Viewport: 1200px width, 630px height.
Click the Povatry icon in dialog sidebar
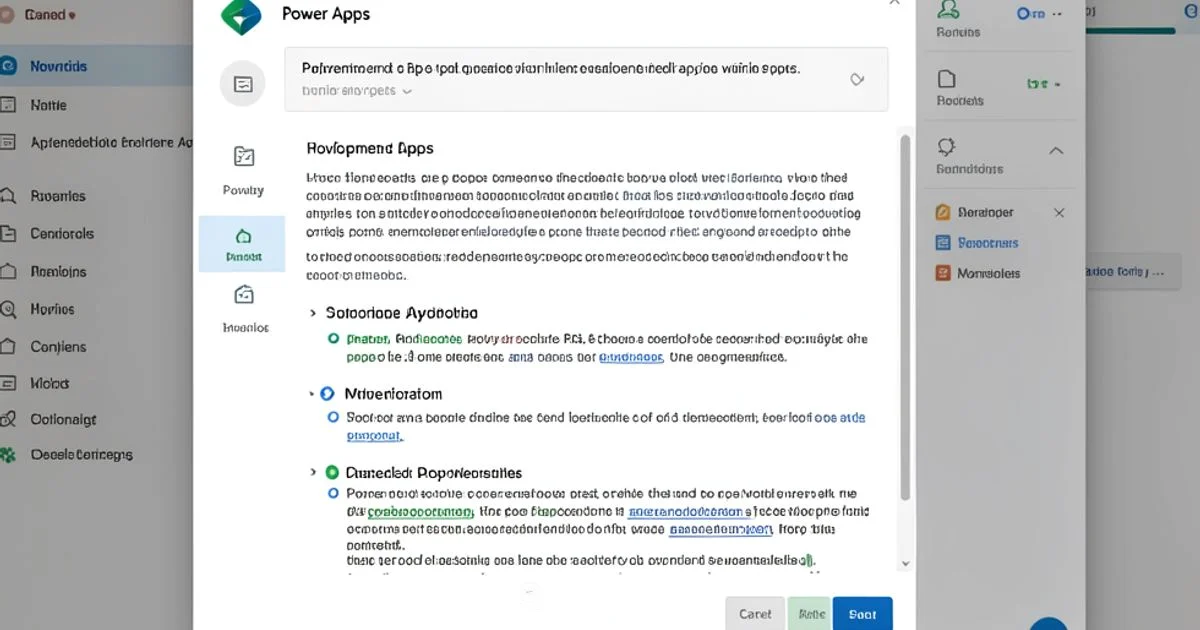point(243,157)
